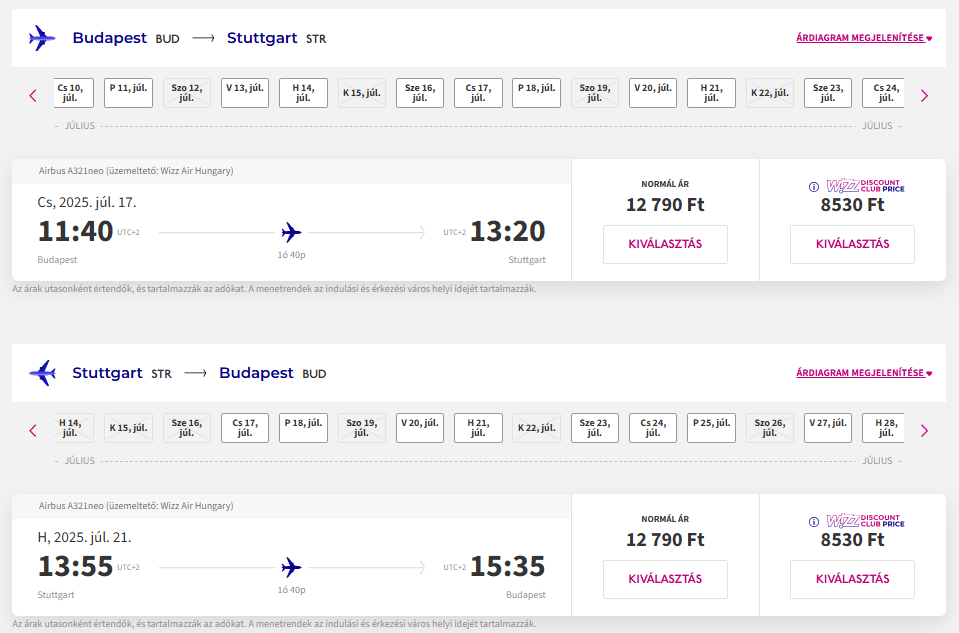This screenshot has height=633, width=959.
Task: Click previous dates arrow for outbound flight
Action: pyautogui.click(x=33, y=95)
